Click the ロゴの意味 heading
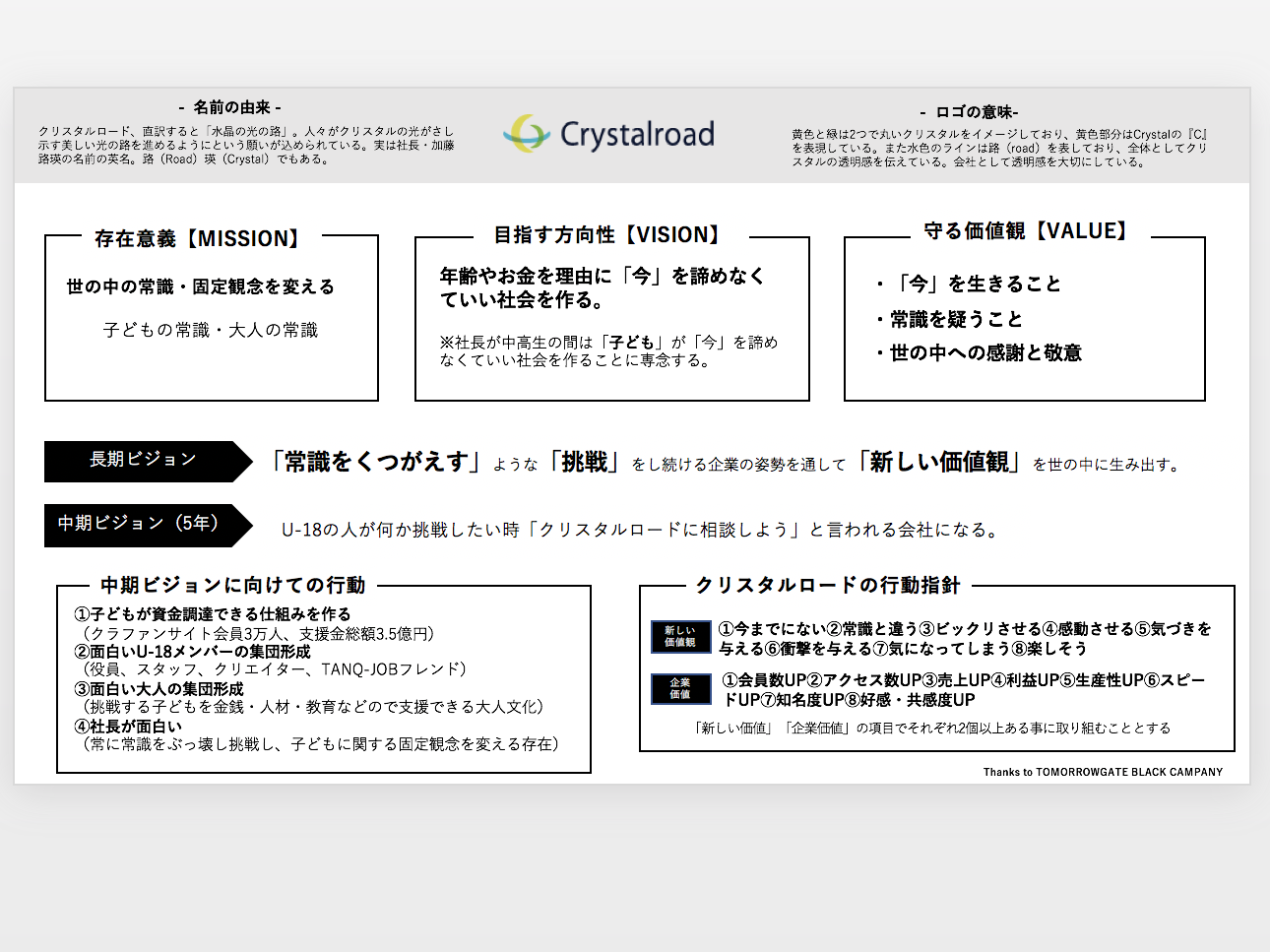 coord(970,112)
